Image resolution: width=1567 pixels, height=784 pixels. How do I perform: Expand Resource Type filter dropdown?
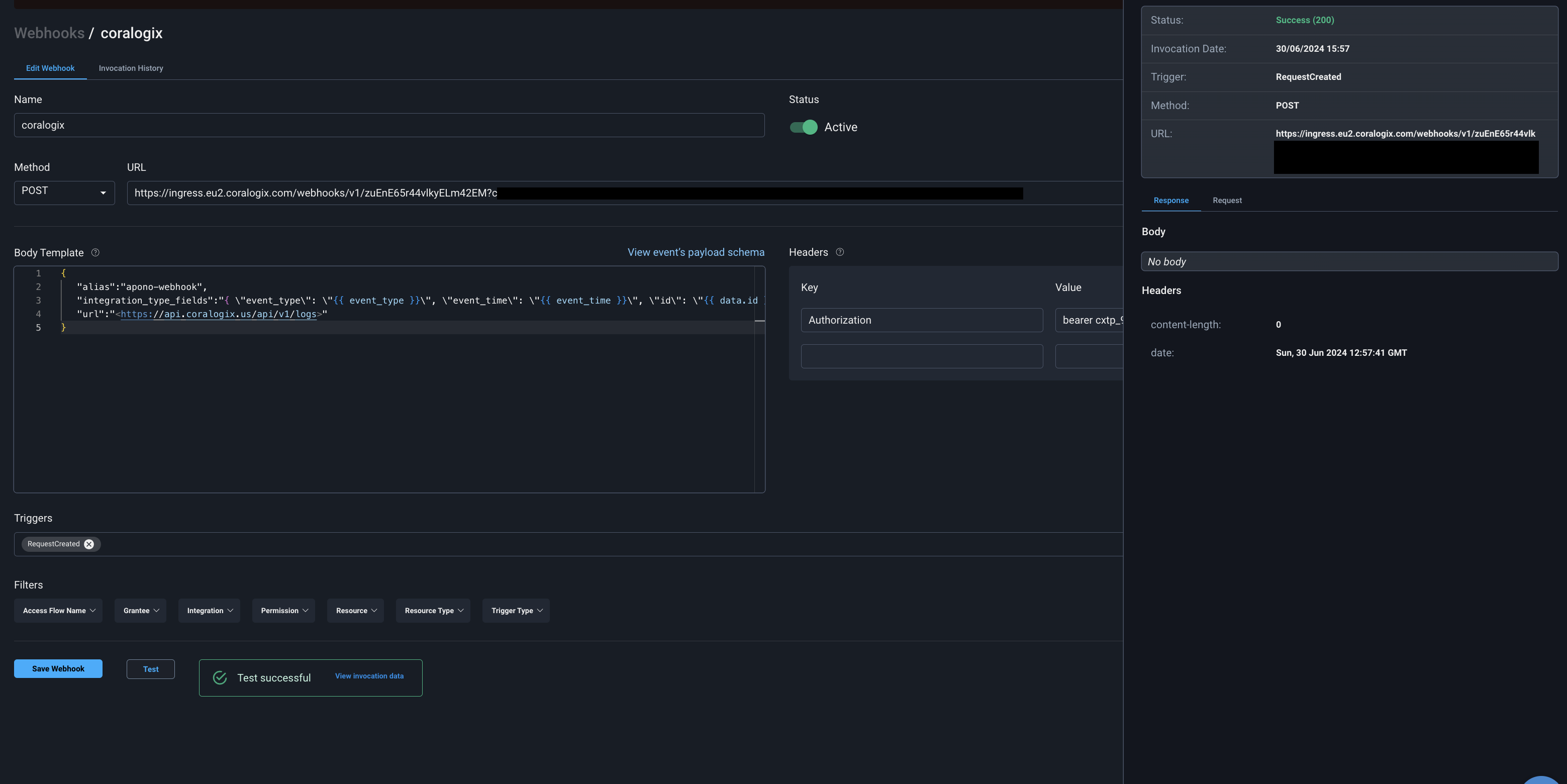(433, 610)
